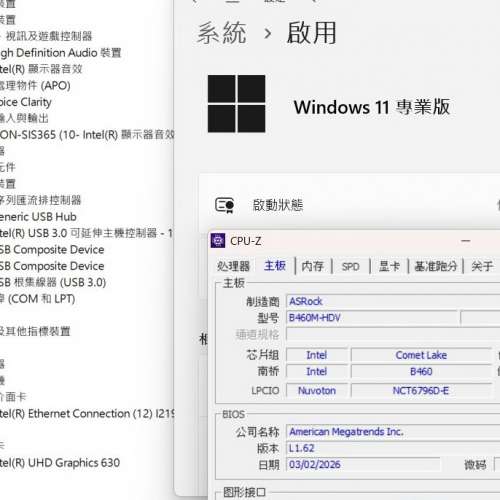Select the 輸入與輸出 audio category
Image resolution: width=500 pixels, height=500 pixels.
tap(24, 118)
